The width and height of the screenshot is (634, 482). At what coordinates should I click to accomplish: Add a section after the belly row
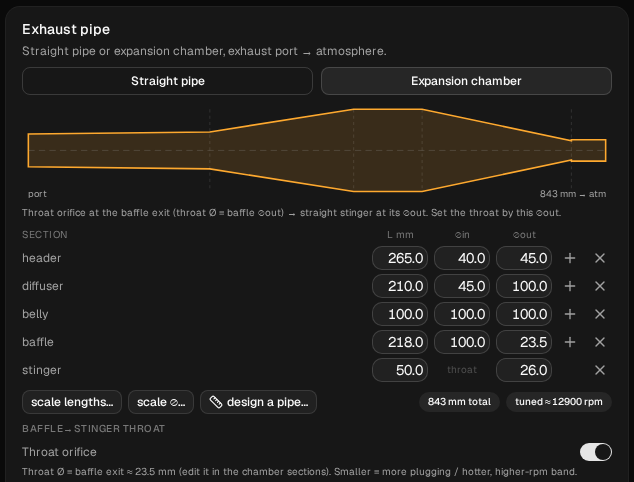(x=570, y=314)
